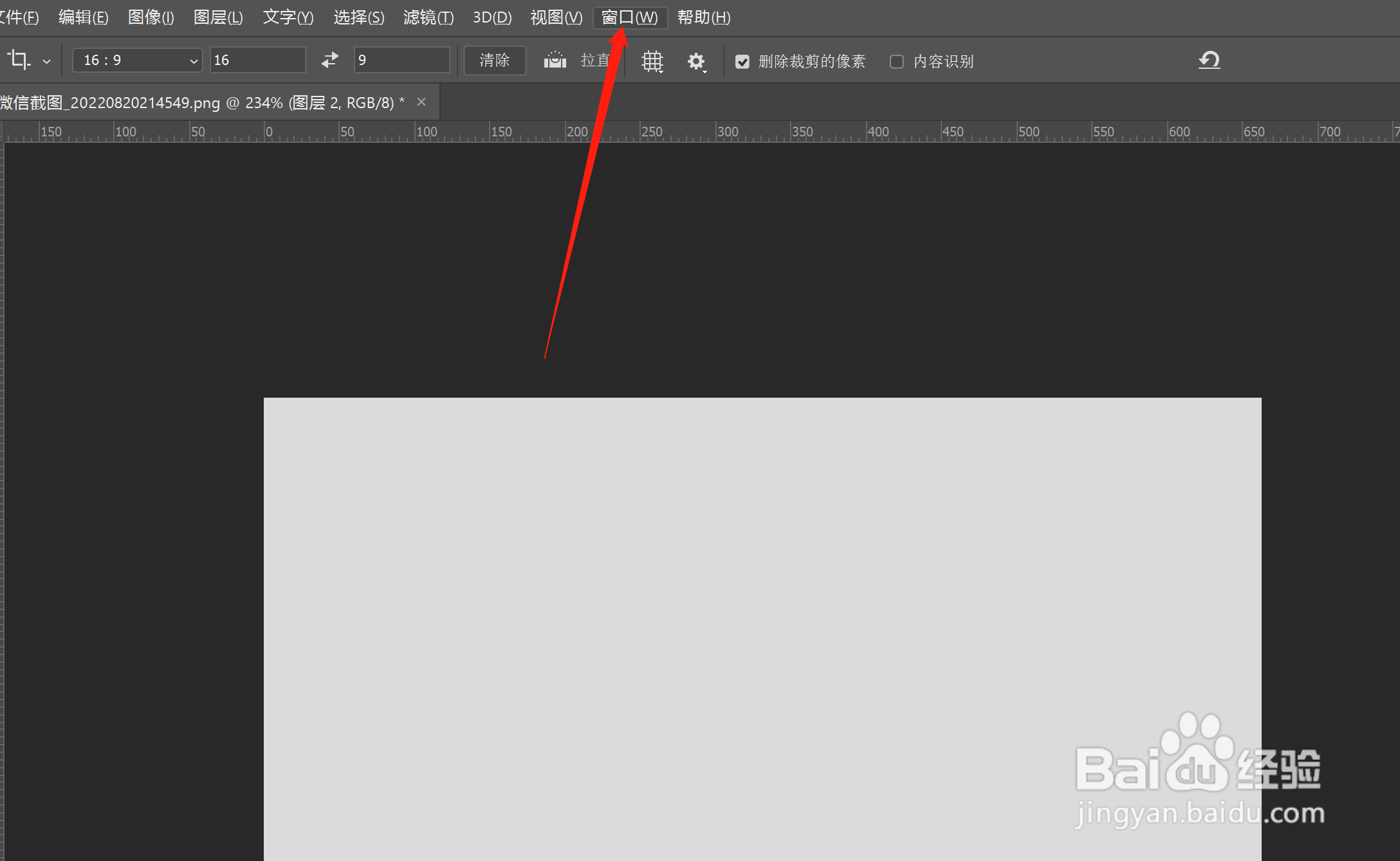Screen dimensions: 1400x861
Task: Click the crop width field showing 16
Action: click(258, 60)
